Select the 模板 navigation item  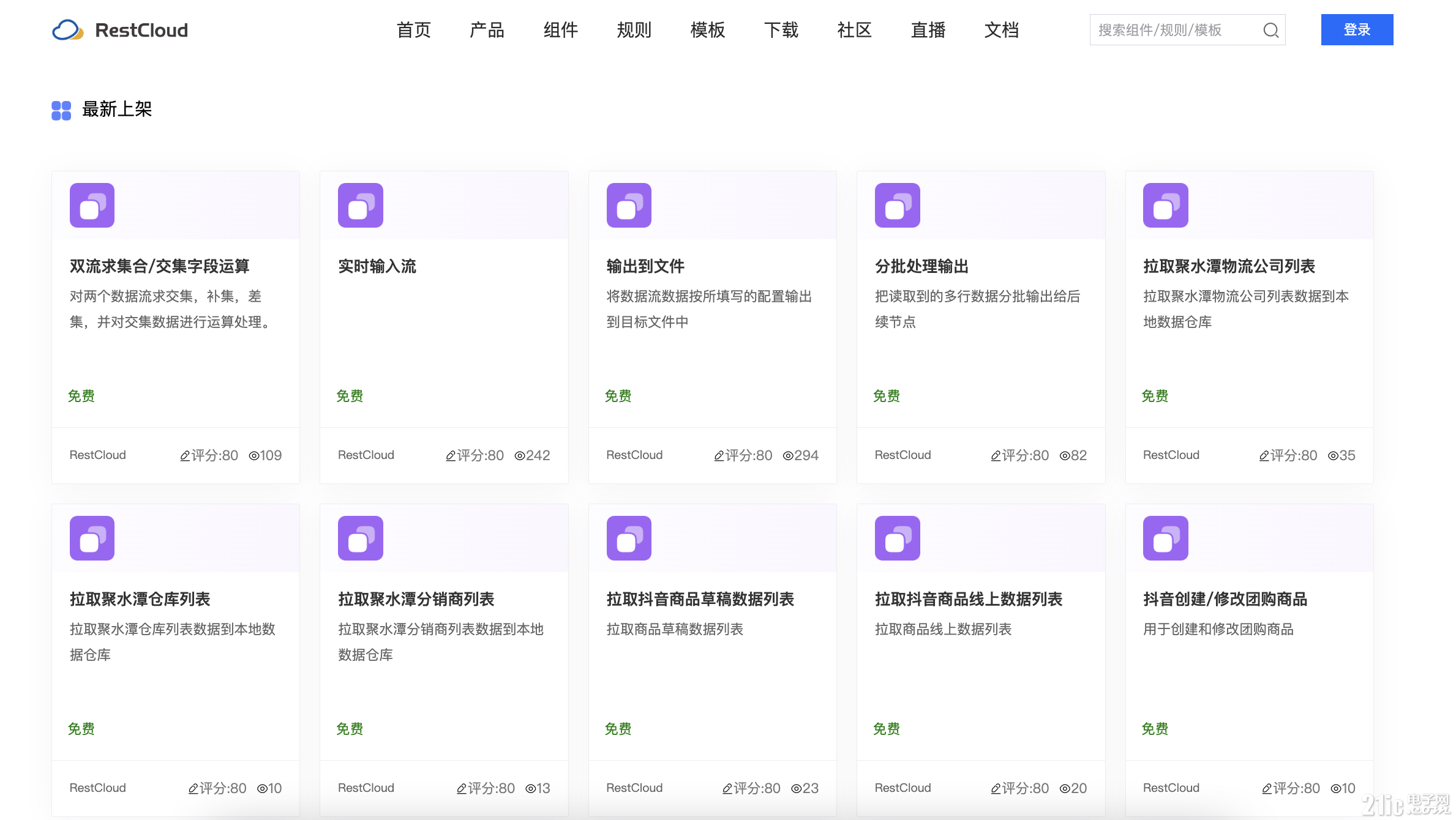point(708,30)
